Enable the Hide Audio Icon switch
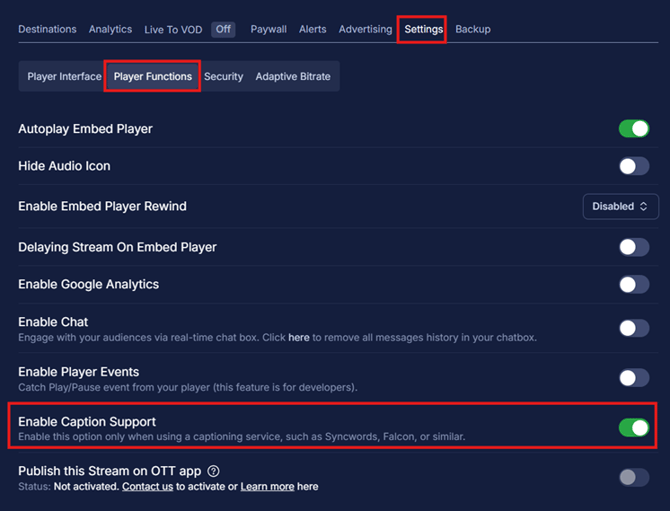 633,166
